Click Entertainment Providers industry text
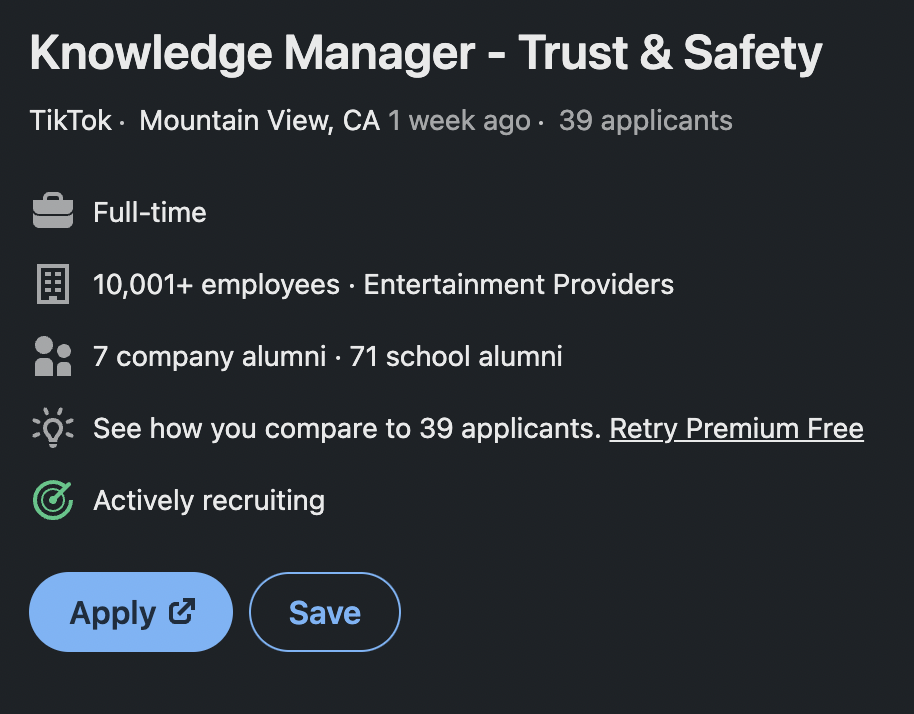The height and width of the screenshot is (714, 914). click(x=518, y=285)
